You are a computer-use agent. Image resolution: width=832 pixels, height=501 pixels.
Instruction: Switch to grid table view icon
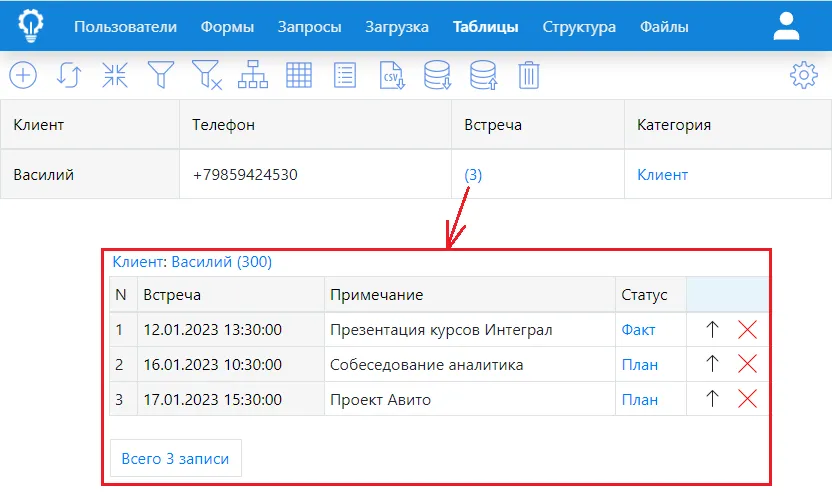tap(299, 75)
